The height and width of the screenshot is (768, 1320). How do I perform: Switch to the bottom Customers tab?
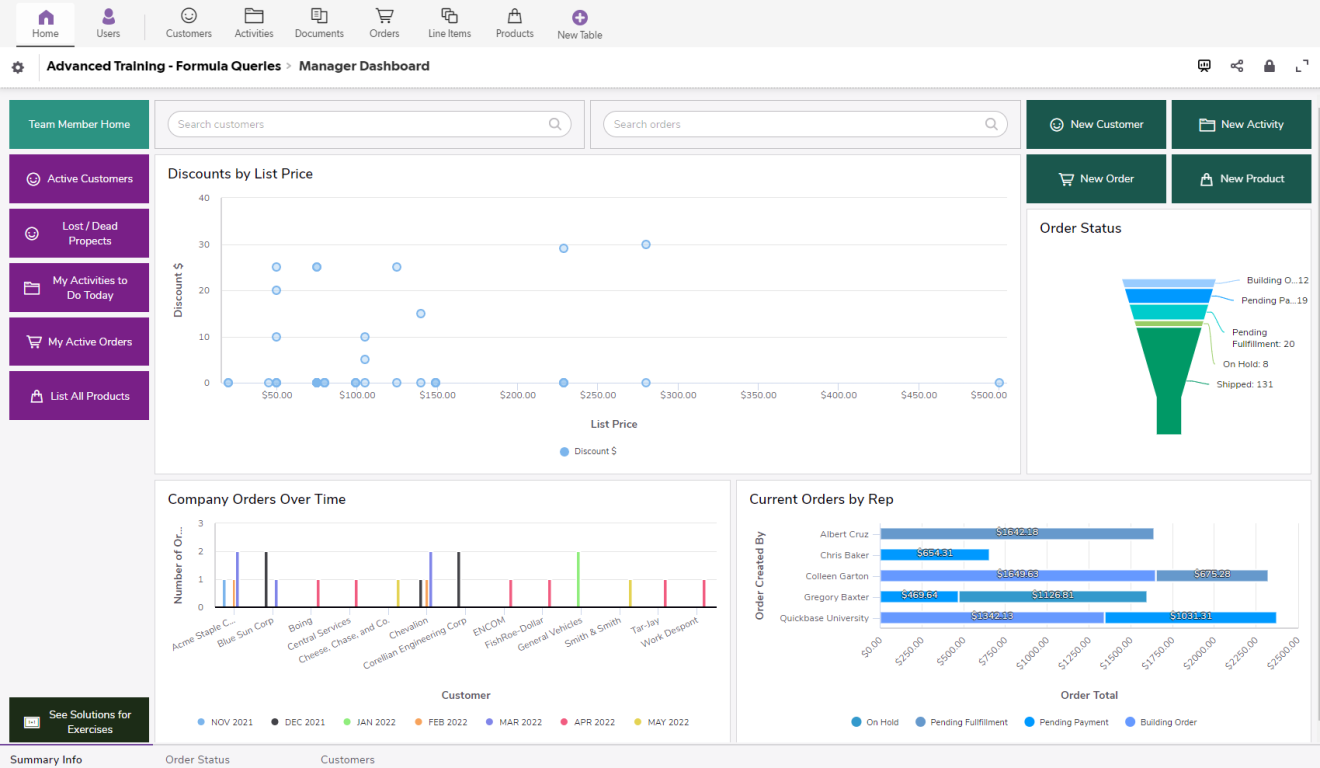point(347,759)
